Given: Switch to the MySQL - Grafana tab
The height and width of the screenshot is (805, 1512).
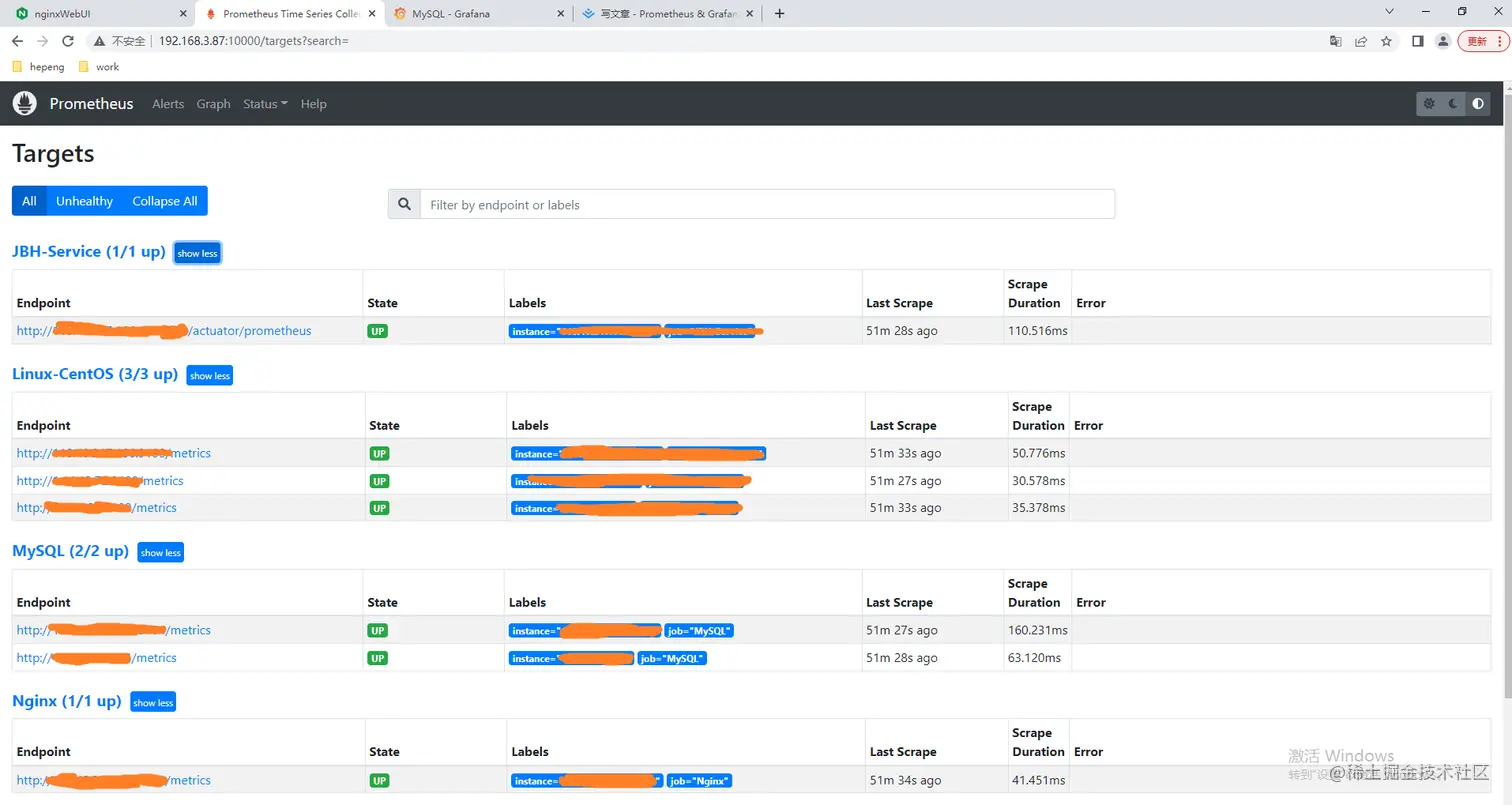Looking at the screenshot, I should (x=477, y=13).
